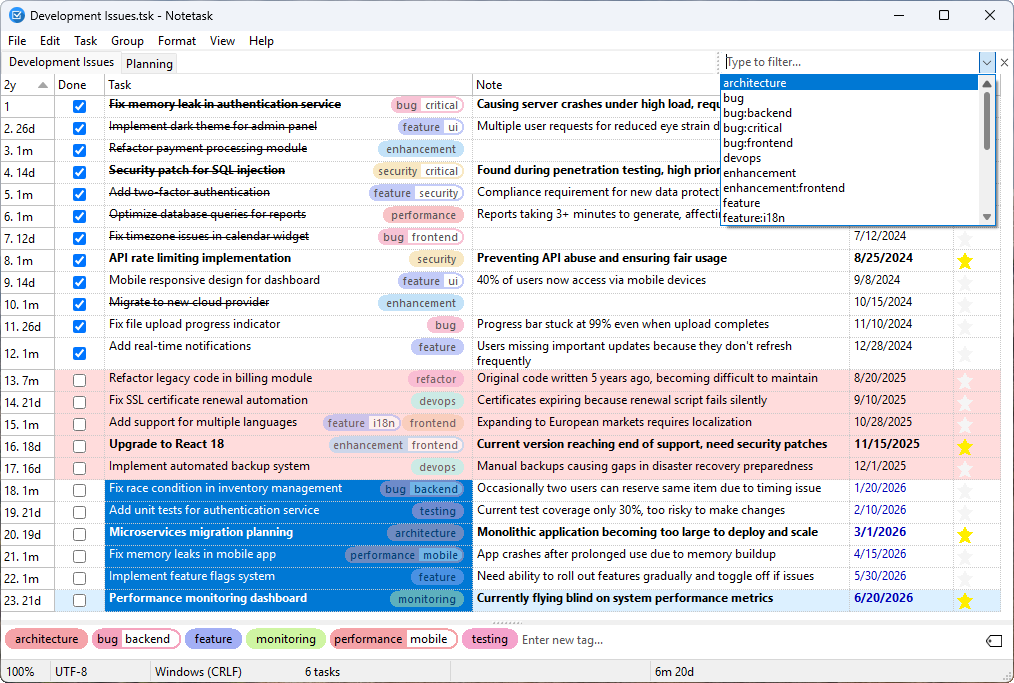
Task: Star the Fix memory leaks in mobile app task
Action: tap(964, 554)
